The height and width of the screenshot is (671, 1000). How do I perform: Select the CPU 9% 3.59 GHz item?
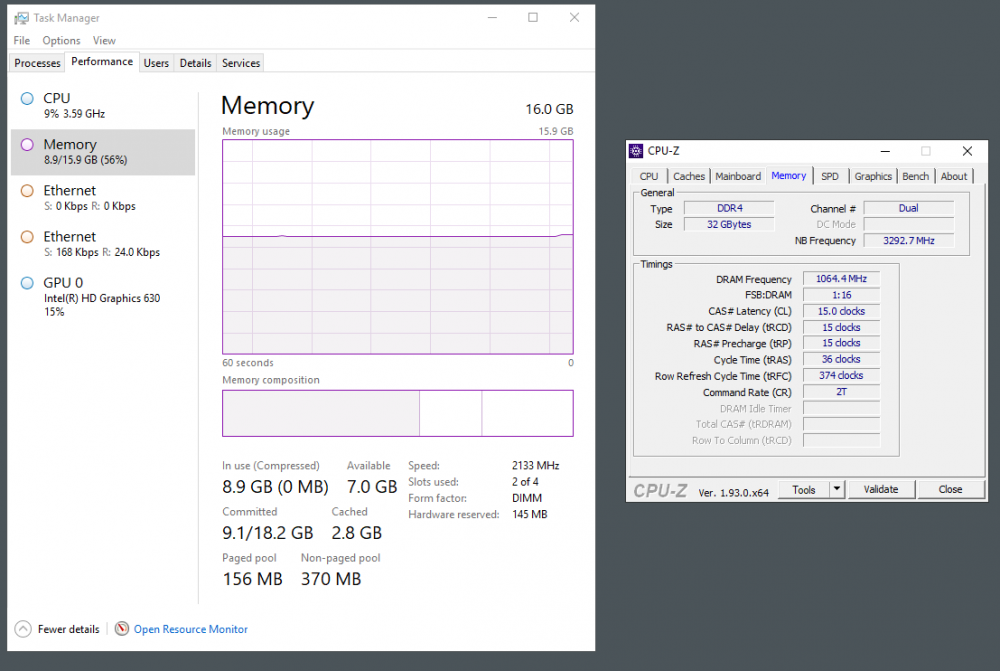point(103,106)
